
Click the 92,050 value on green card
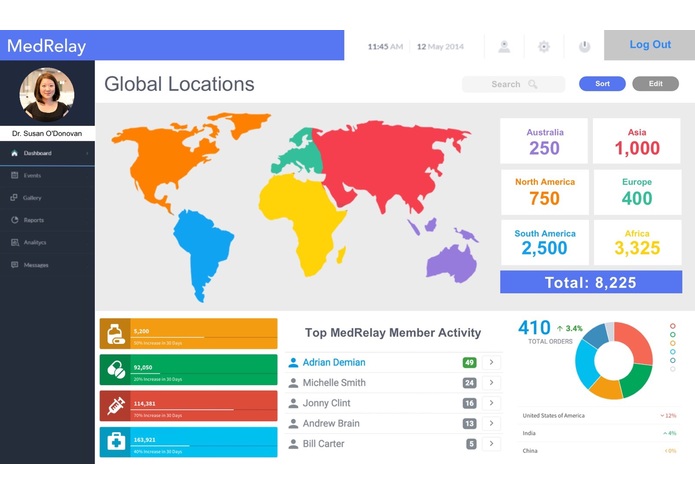pyautogui.click(x=143, y=367)
